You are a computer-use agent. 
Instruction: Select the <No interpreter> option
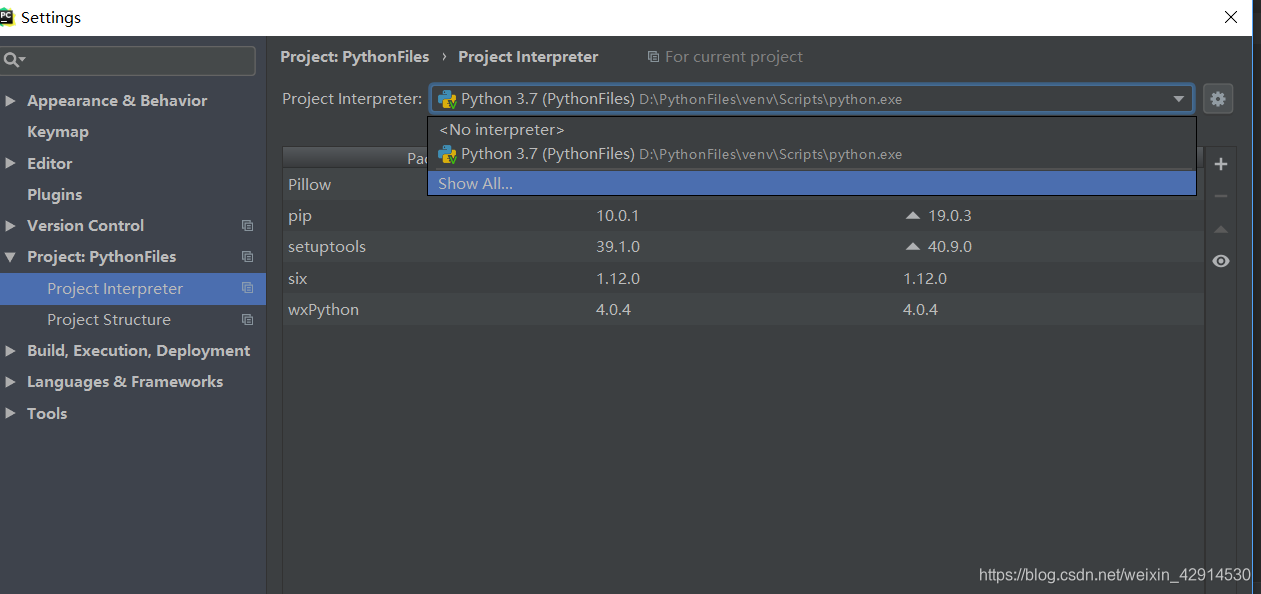coord(812,130)
